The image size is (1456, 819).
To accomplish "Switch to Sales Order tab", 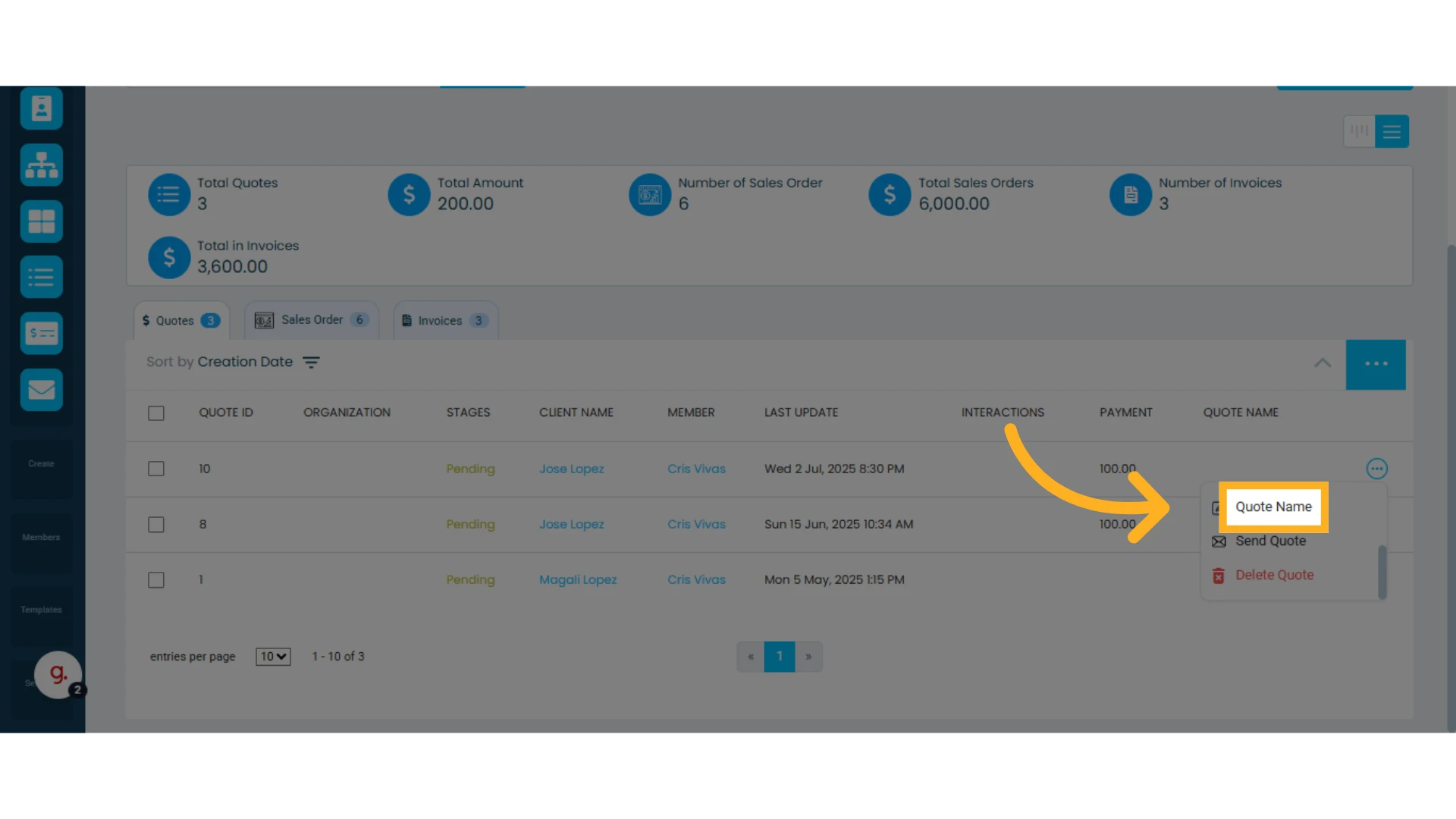I will coord(312,320).
